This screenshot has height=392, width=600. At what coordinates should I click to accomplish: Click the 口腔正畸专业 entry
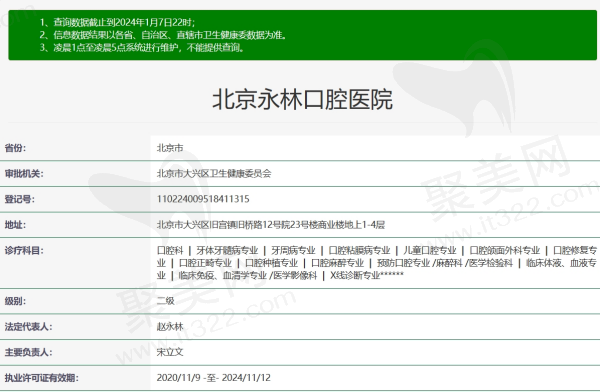(x=205, y=263)
